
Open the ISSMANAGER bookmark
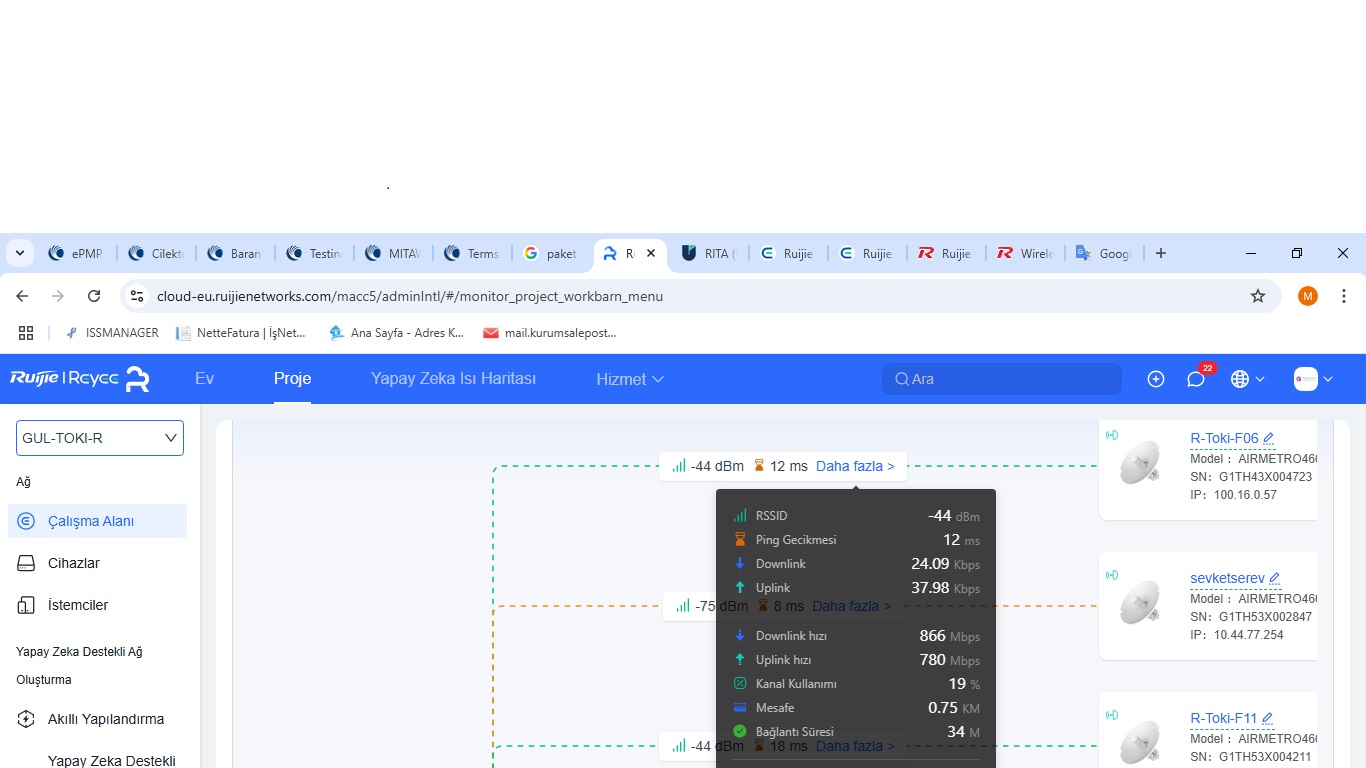pos(112,333)
